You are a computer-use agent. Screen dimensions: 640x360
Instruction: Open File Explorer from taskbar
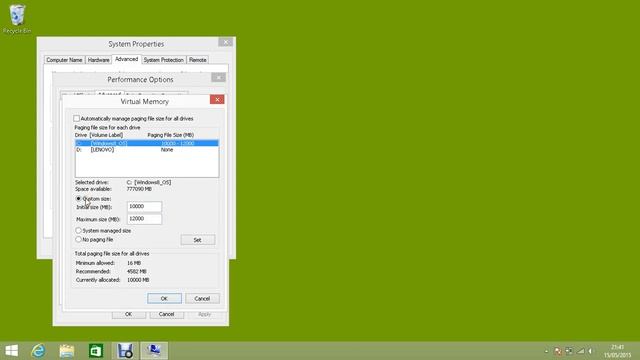[x=67, y=351]
